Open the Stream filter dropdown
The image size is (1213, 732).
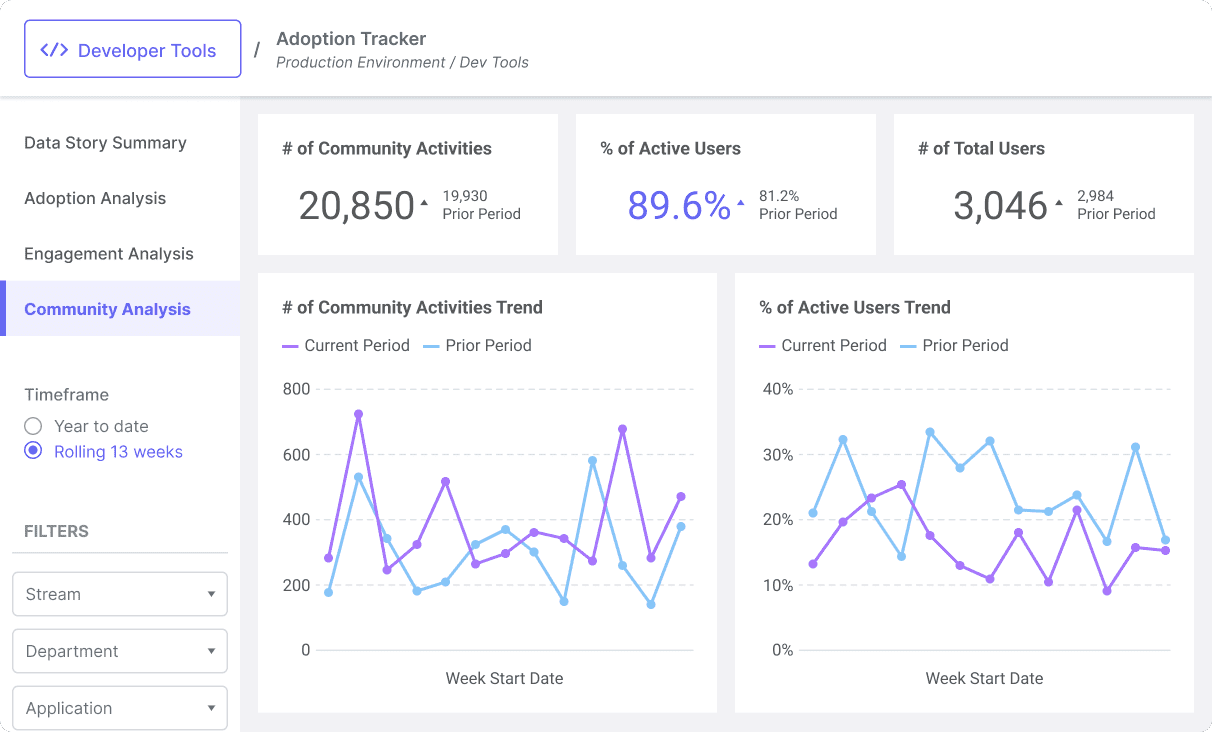pyautogui.click(x=119, y=593)
